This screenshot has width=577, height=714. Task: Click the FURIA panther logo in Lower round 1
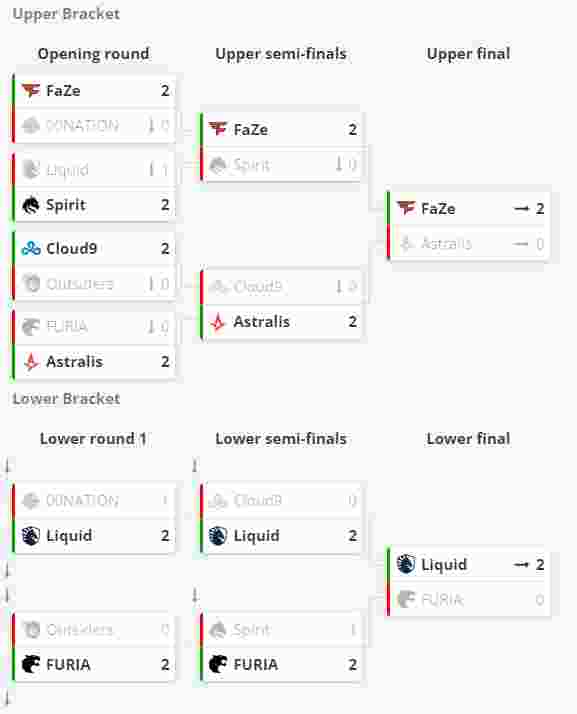click(31, 664)
